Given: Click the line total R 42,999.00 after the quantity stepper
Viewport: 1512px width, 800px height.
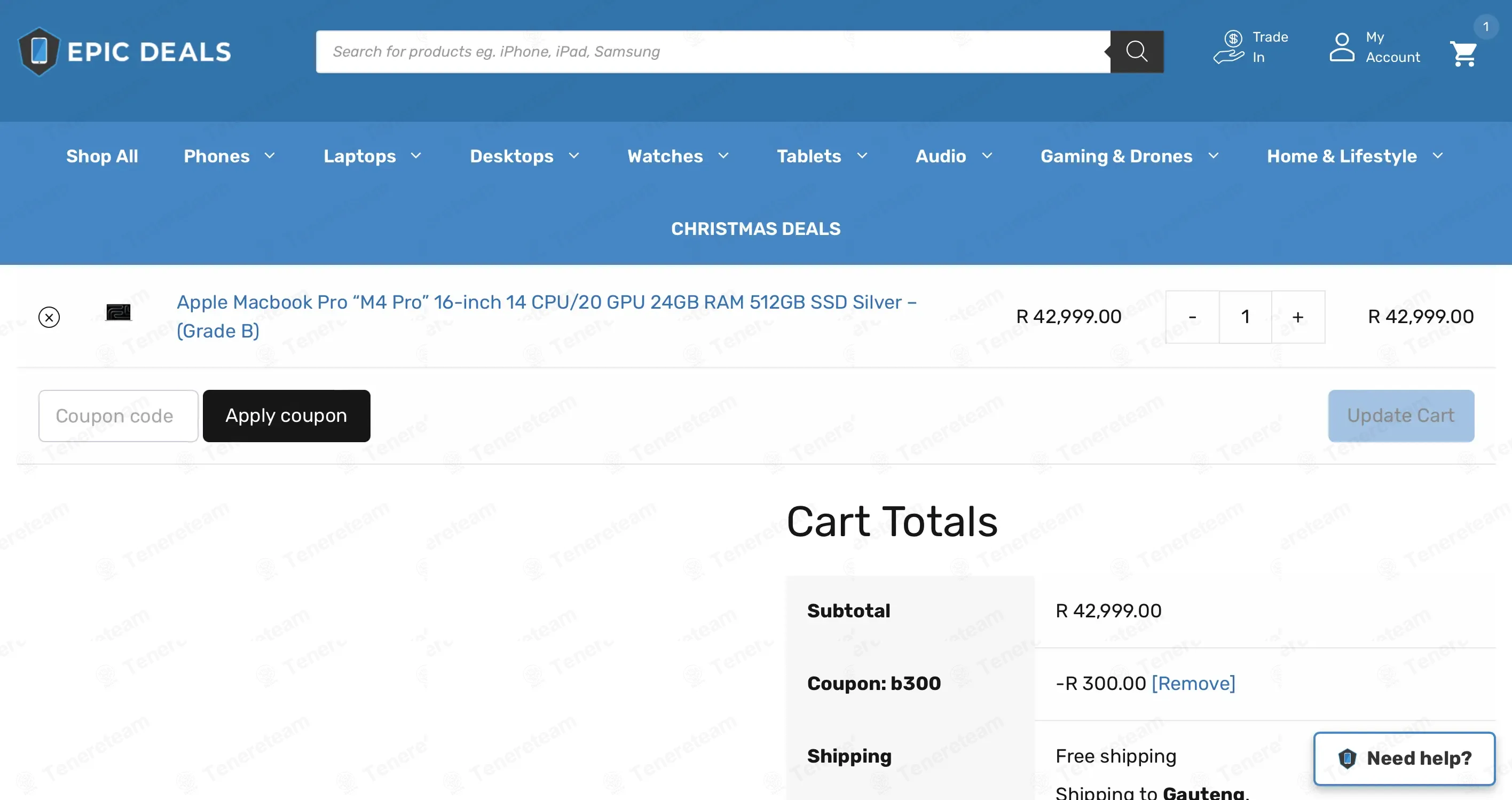Looking at the screenshot, I should pyautogui.click(x=1420, y=317).
